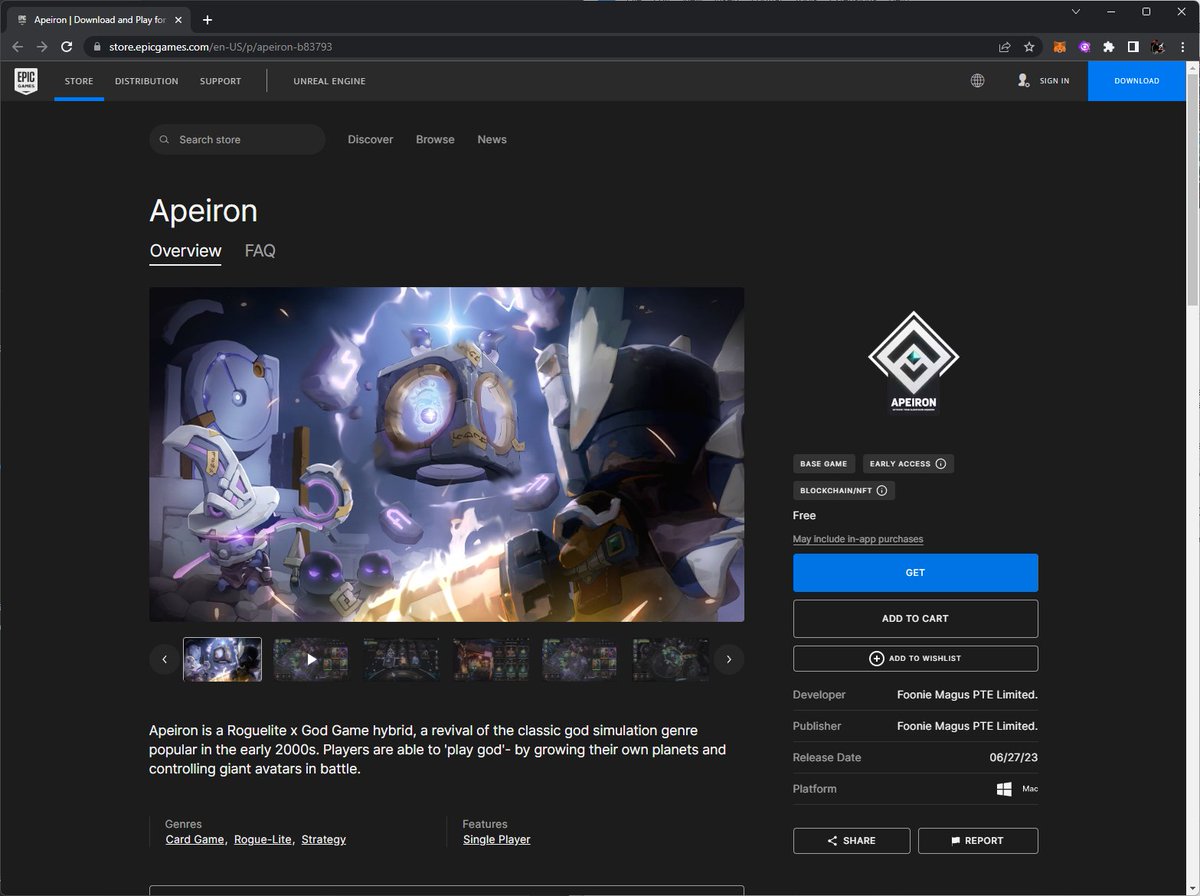The width and height of the screenshot is (1200, 896).
Task: Open the News section
Action: [492, 140]
